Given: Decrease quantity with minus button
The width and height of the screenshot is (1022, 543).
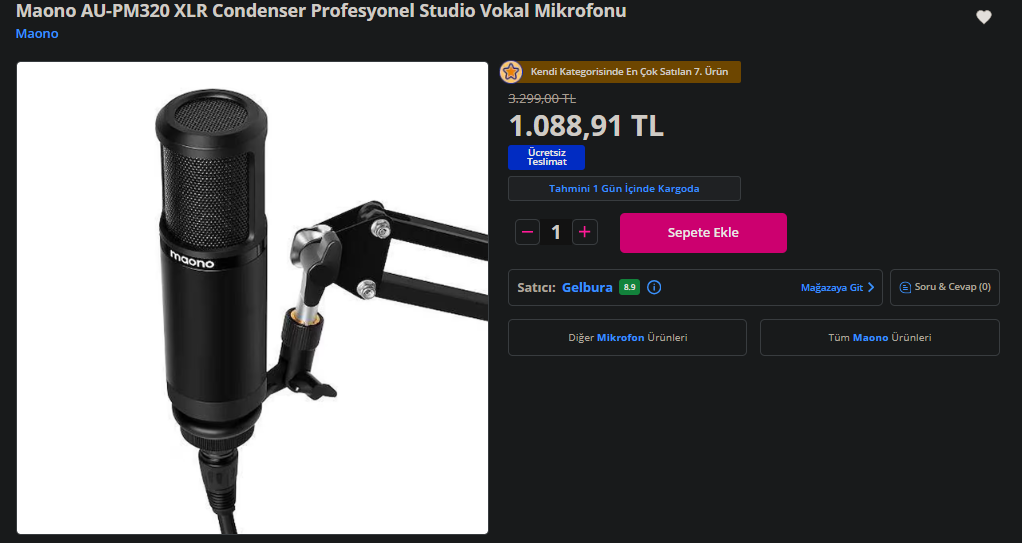Looking at the screenshot, I should pos(527,232).
